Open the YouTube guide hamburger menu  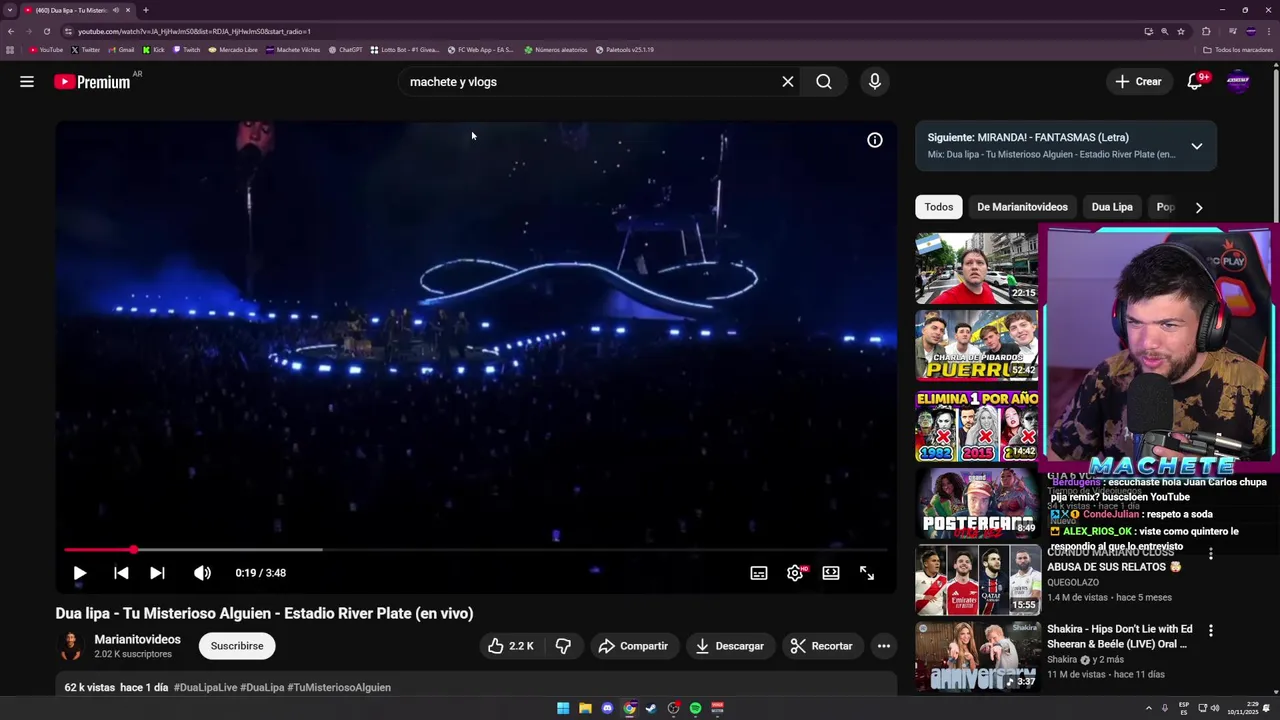(x=27, y=82)
